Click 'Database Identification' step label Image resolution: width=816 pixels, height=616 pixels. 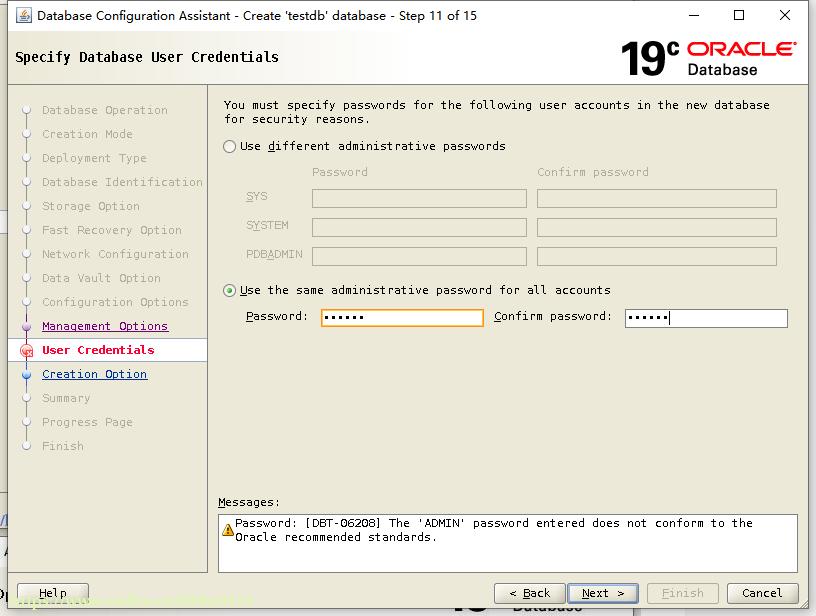(x=122, y=182)
